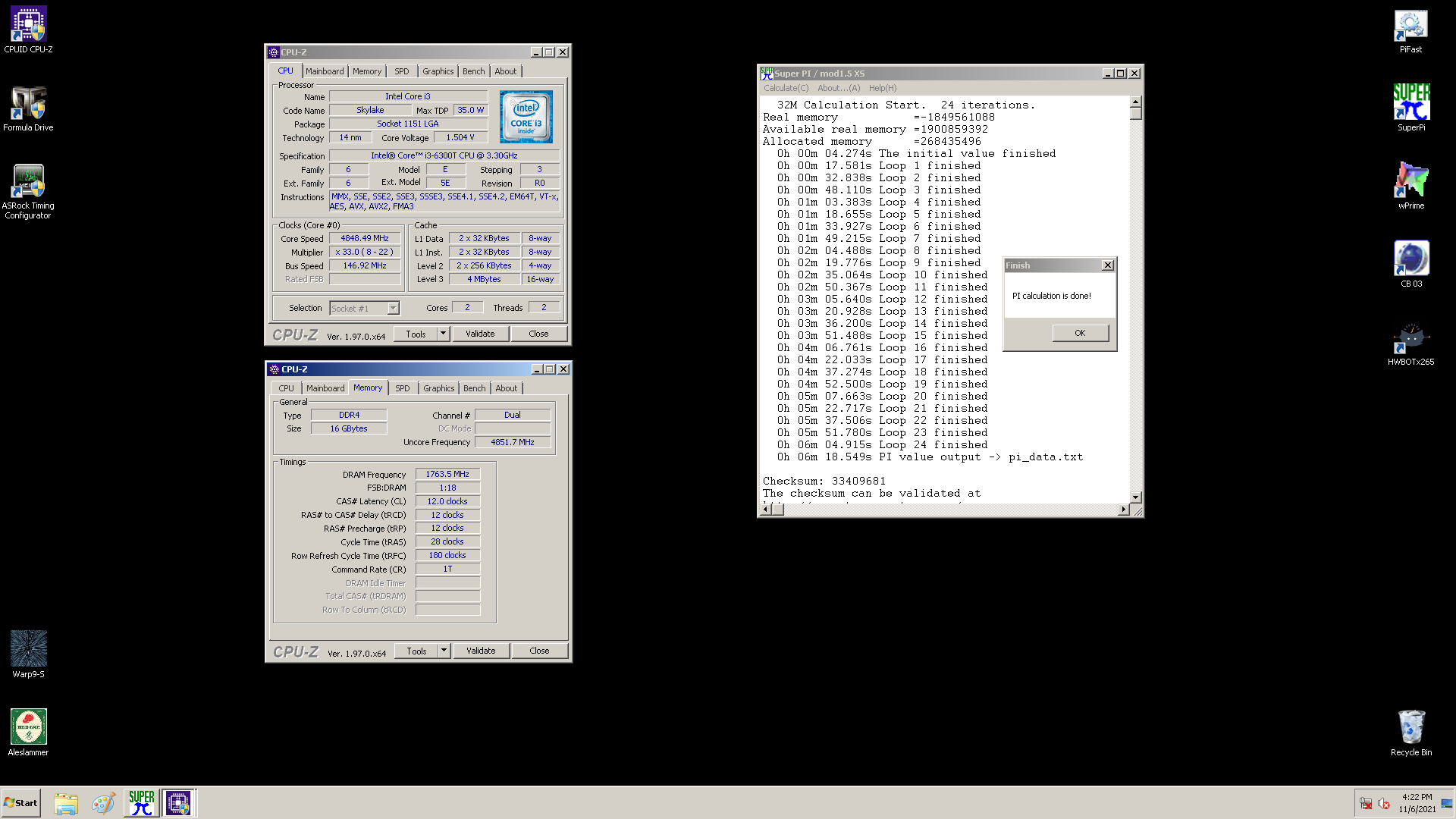Click the Intel Core i3 logo badge
The image size is (1456, 819).
pyautogui.click(x=526, y=117)
